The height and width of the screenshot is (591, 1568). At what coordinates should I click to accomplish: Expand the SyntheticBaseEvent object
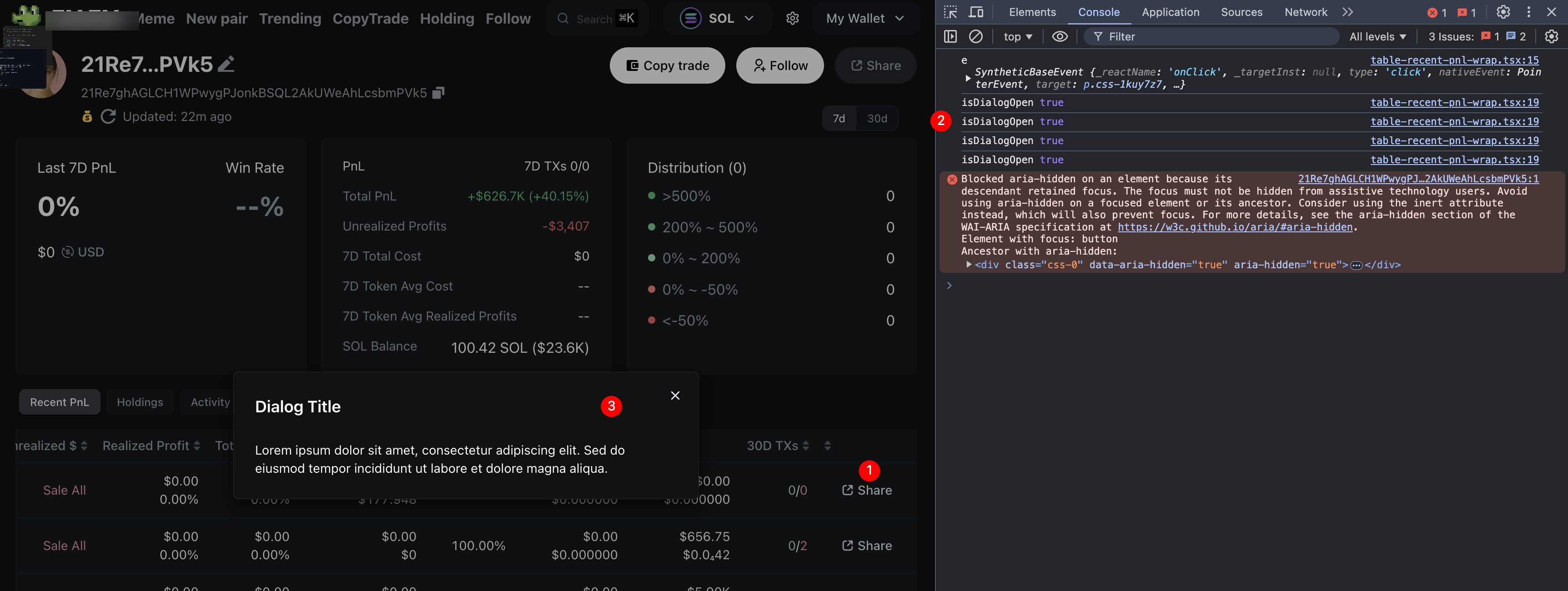pos(968,78)
